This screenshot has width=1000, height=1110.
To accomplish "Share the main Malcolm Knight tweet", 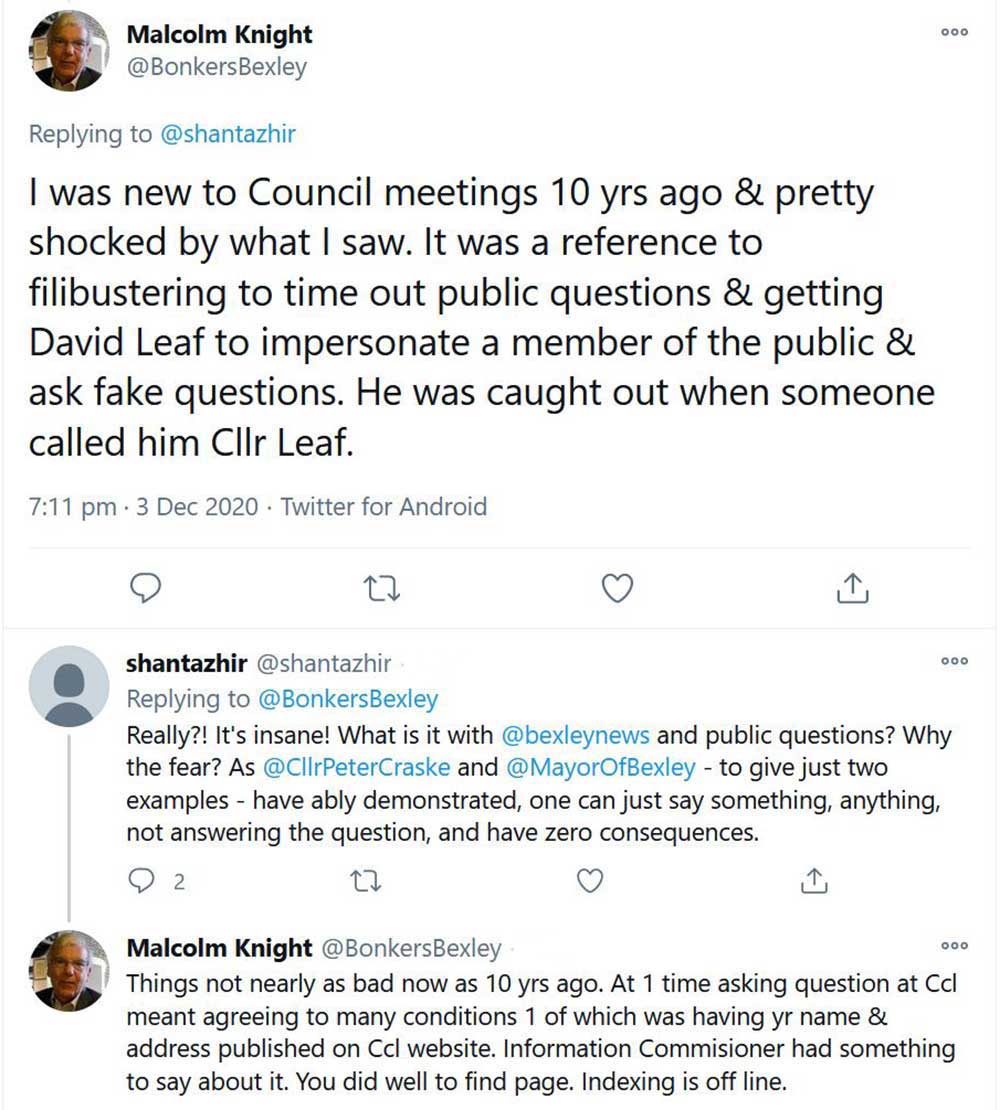I will coord(851,589).
